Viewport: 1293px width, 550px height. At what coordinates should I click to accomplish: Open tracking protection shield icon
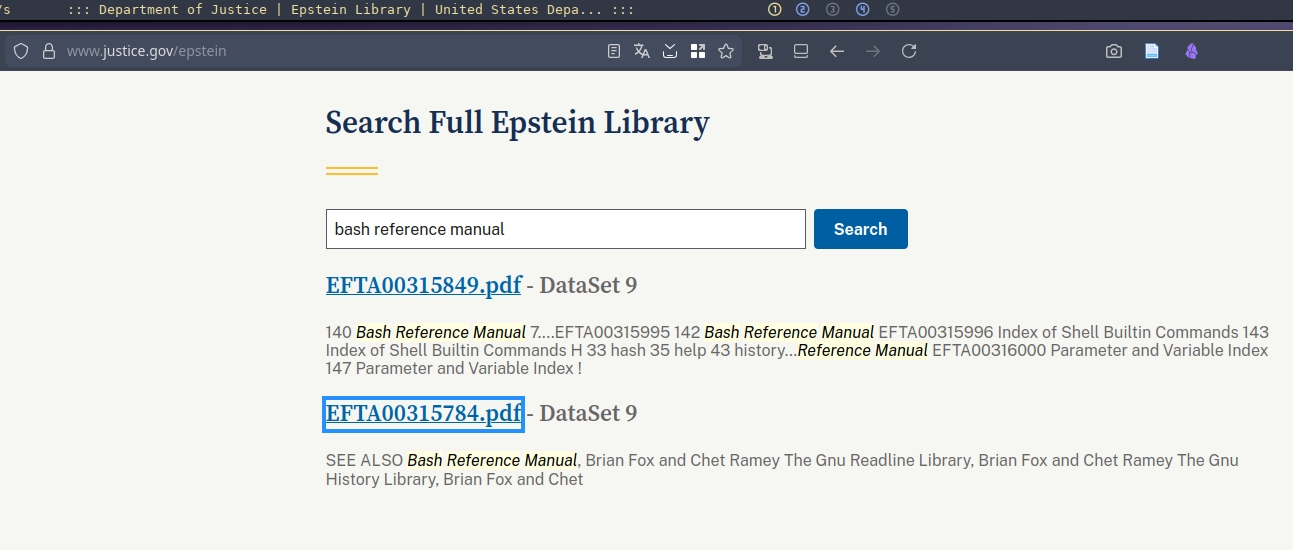pos(21,51)
